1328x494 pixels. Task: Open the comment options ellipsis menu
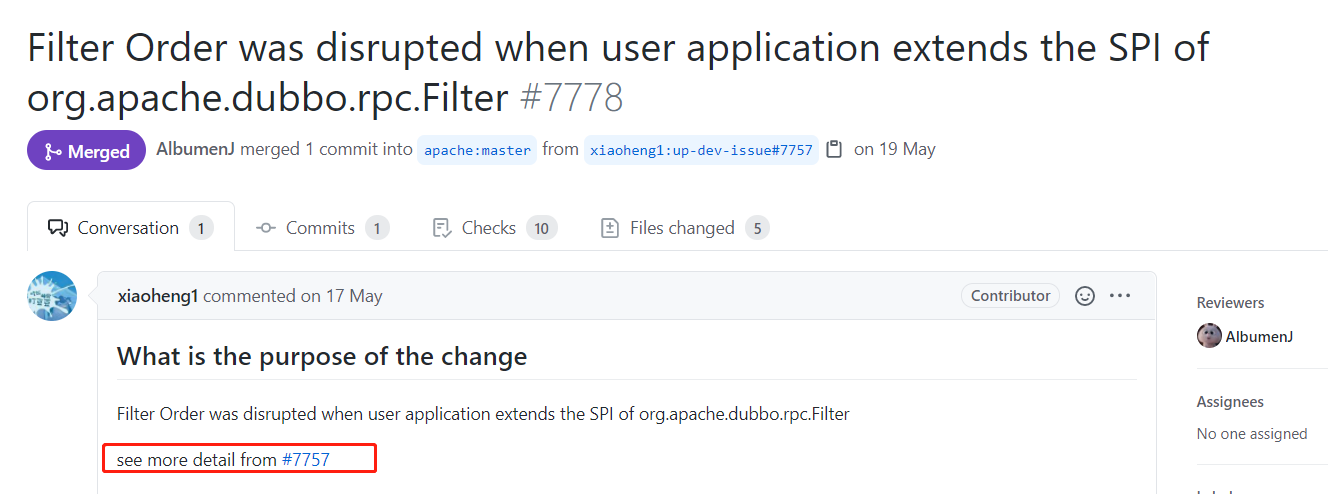[x=1120, y=296]
